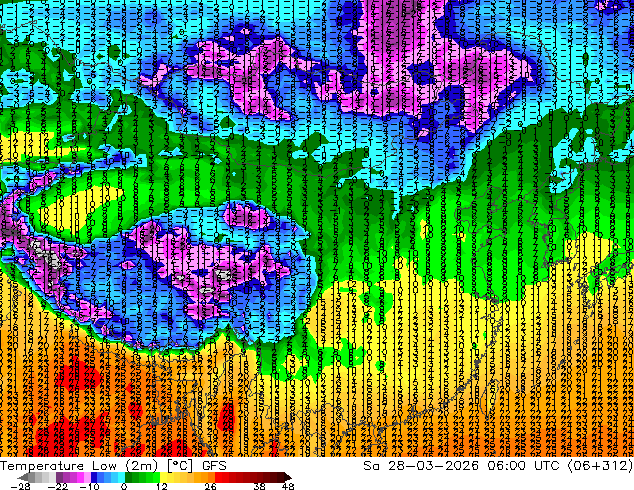The width and height of the screenshot is (634, 490).
Task: Click the "38" legend value
Action: 260,486
